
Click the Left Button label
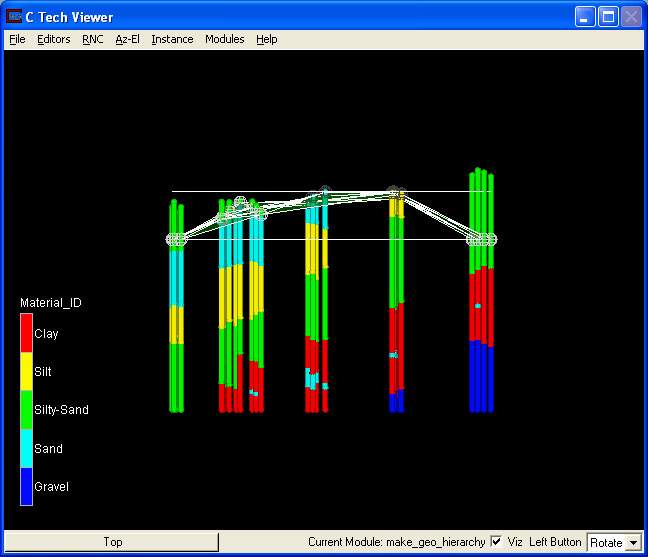tap(555, 542)
